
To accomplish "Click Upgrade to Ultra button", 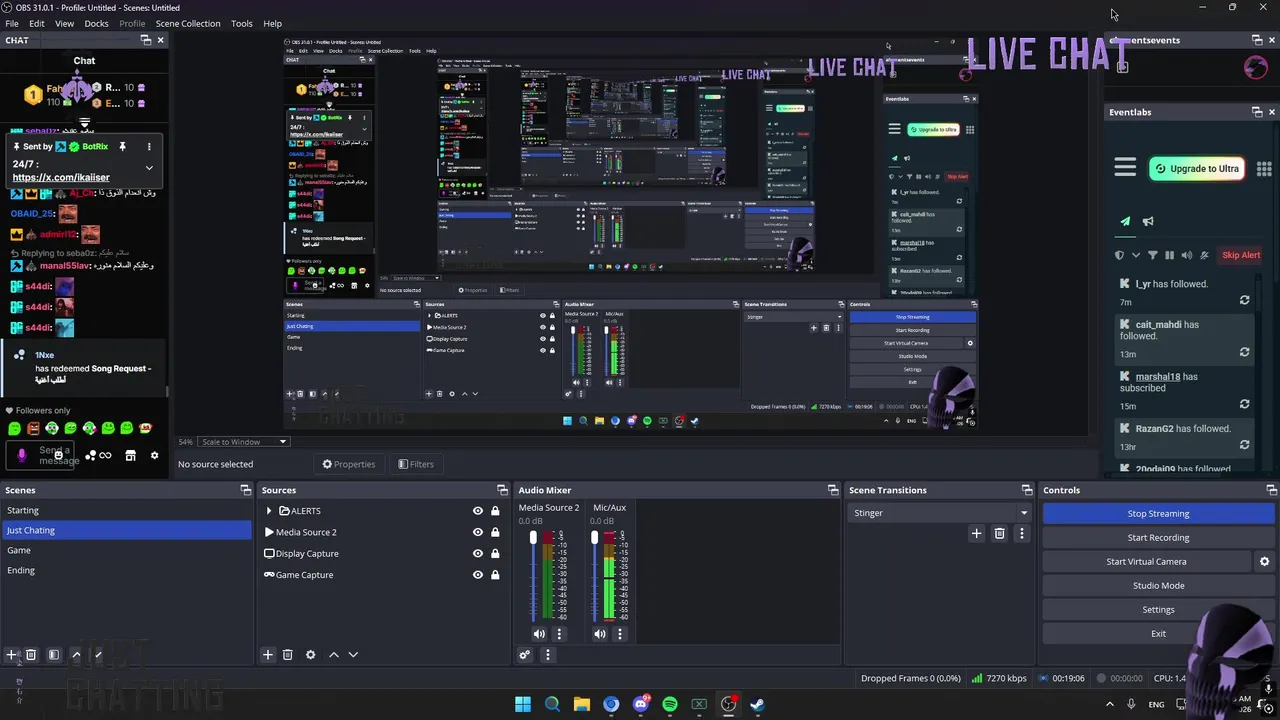I will click(1197, 169).
